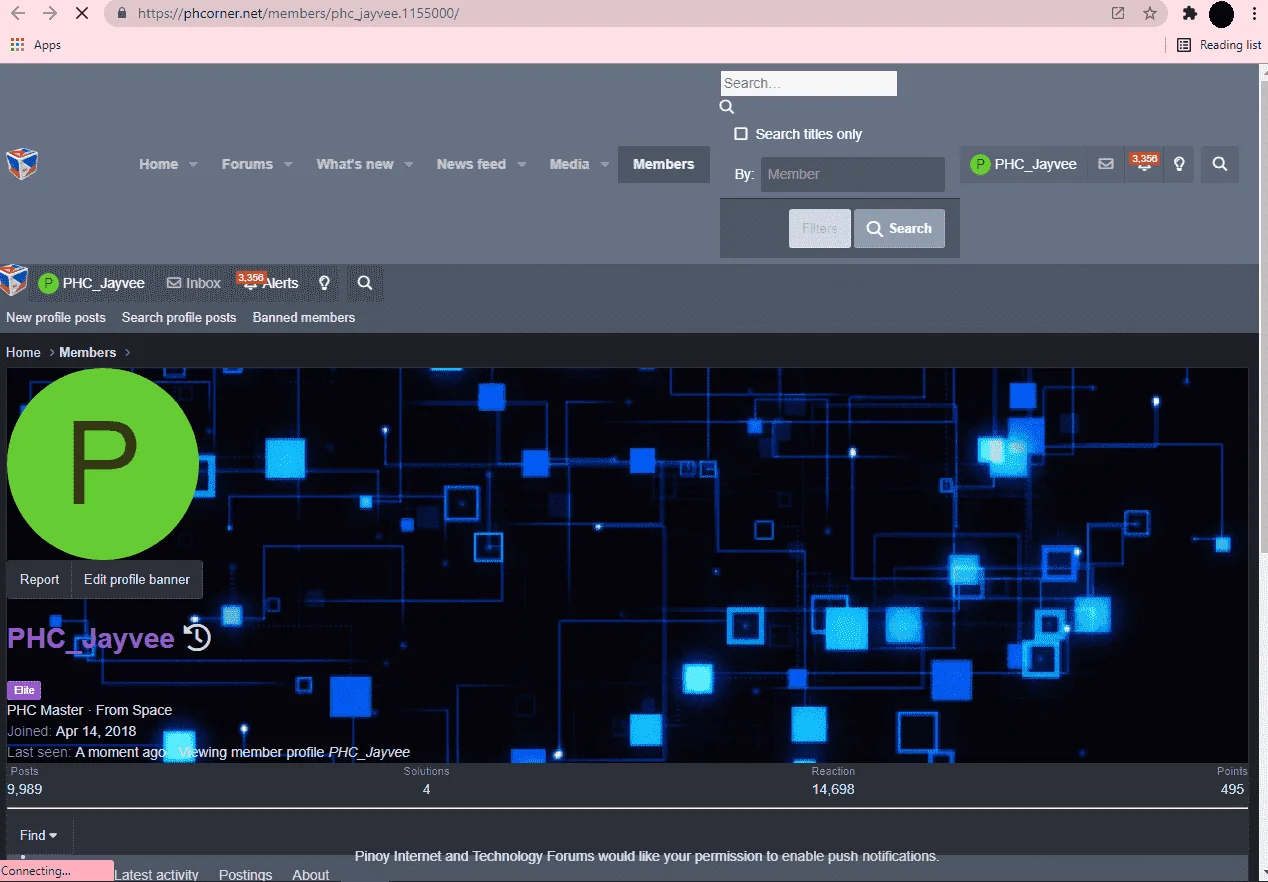Click the browser address bar URL

tap(299, 14)
